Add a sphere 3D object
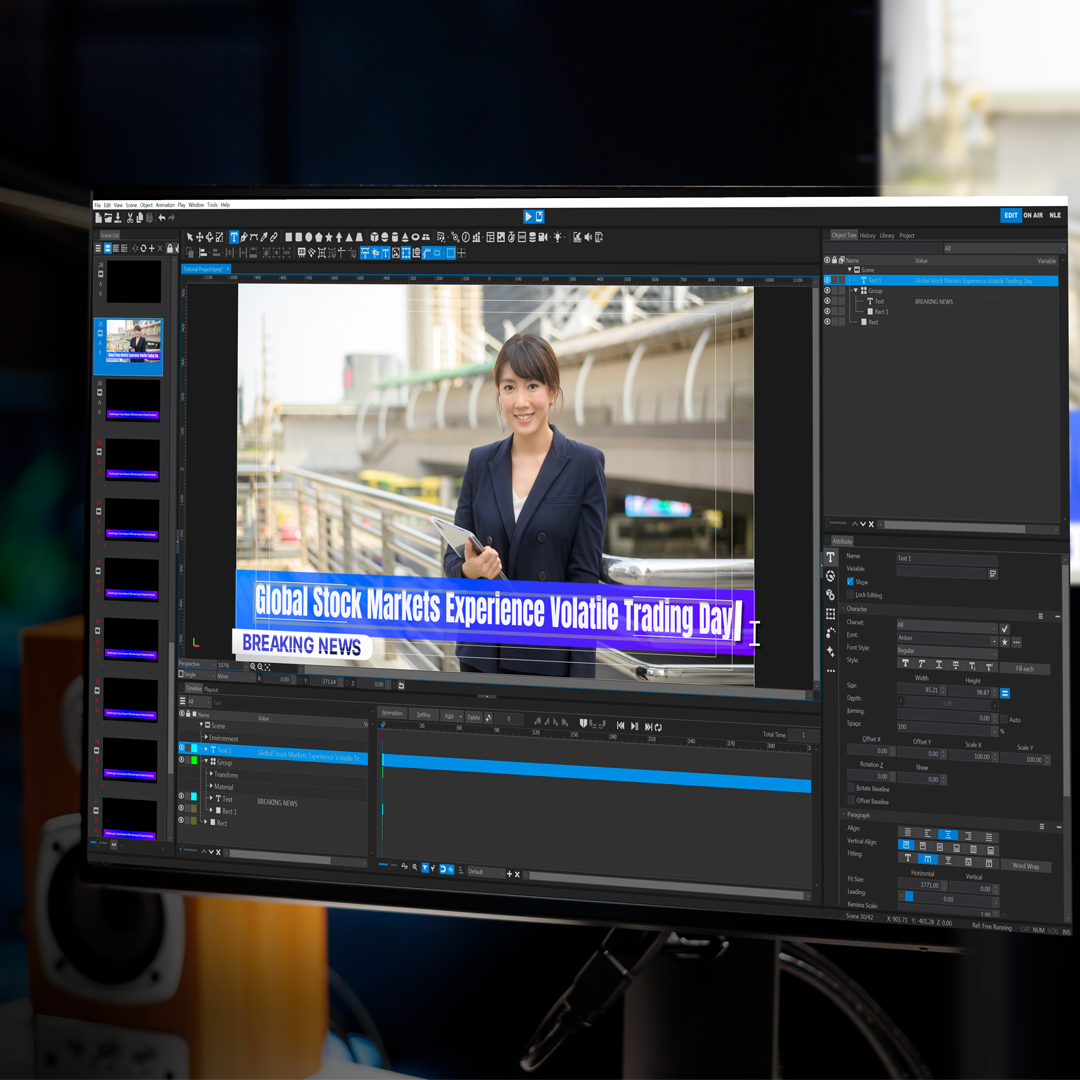The height and width of the screenshot is (1080, 1080). 384,237
